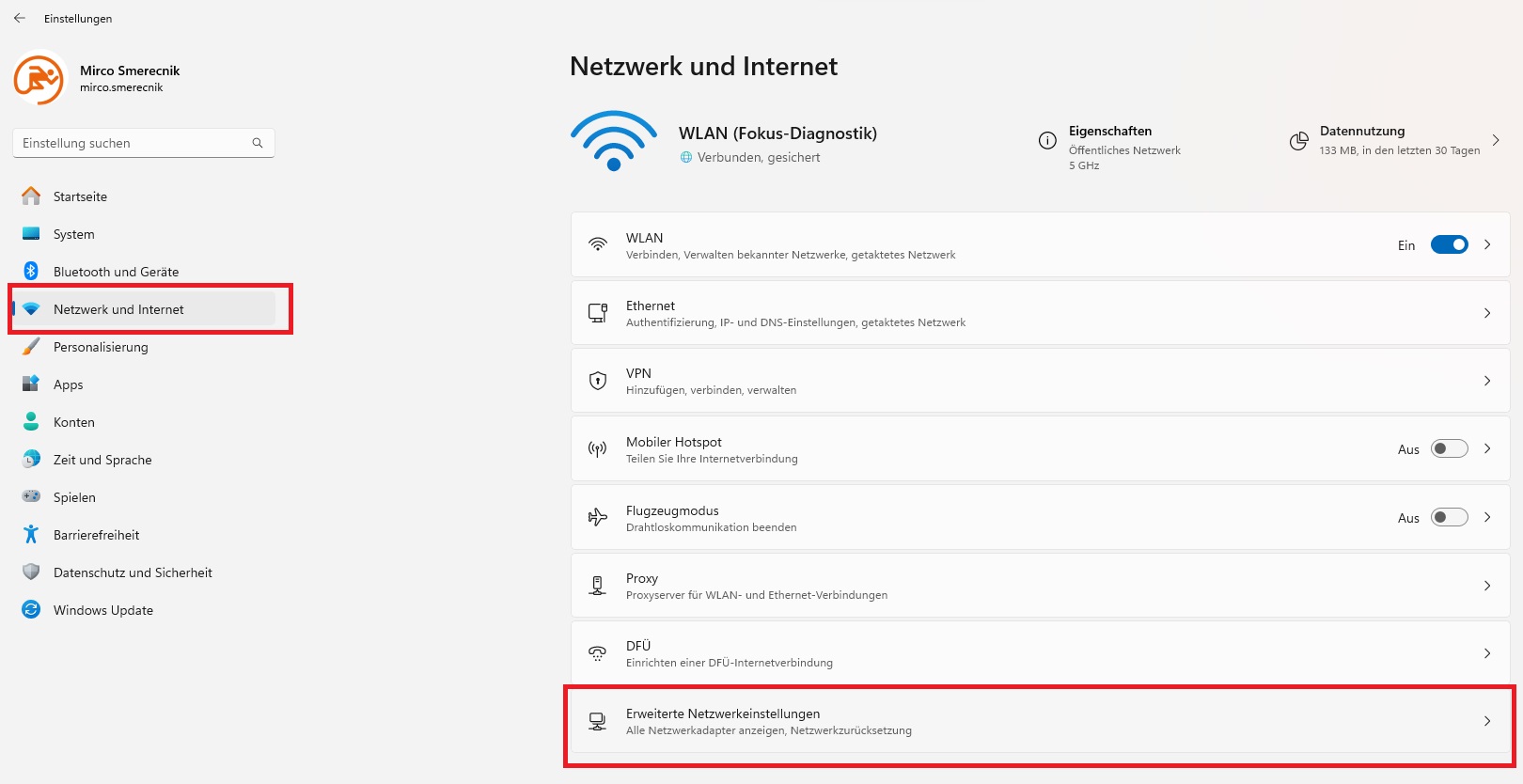This screenshot has width=1523, height=784.
Task: Click the Einstellung suchen search field
Action: click(x=143, y=143)
